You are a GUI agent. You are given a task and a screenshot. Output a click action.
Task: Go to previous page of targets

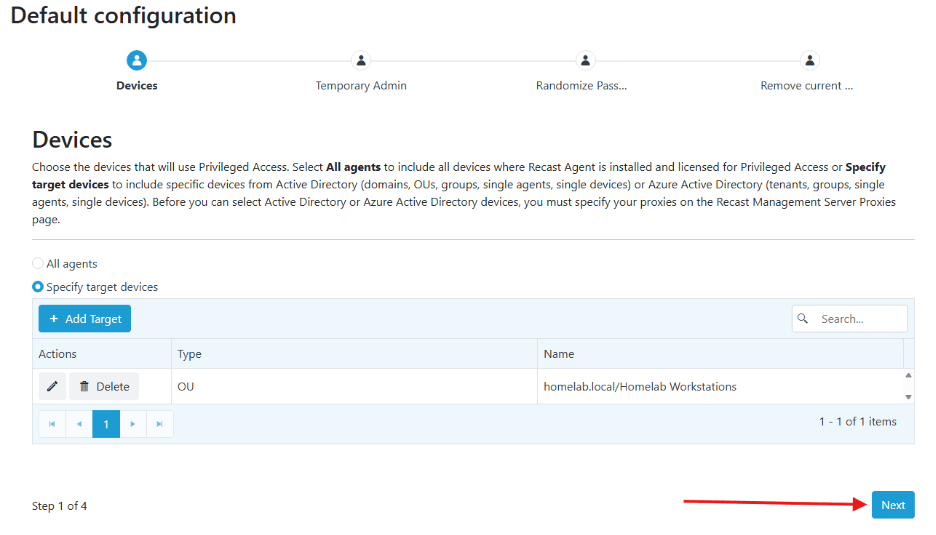coord(79,424)
